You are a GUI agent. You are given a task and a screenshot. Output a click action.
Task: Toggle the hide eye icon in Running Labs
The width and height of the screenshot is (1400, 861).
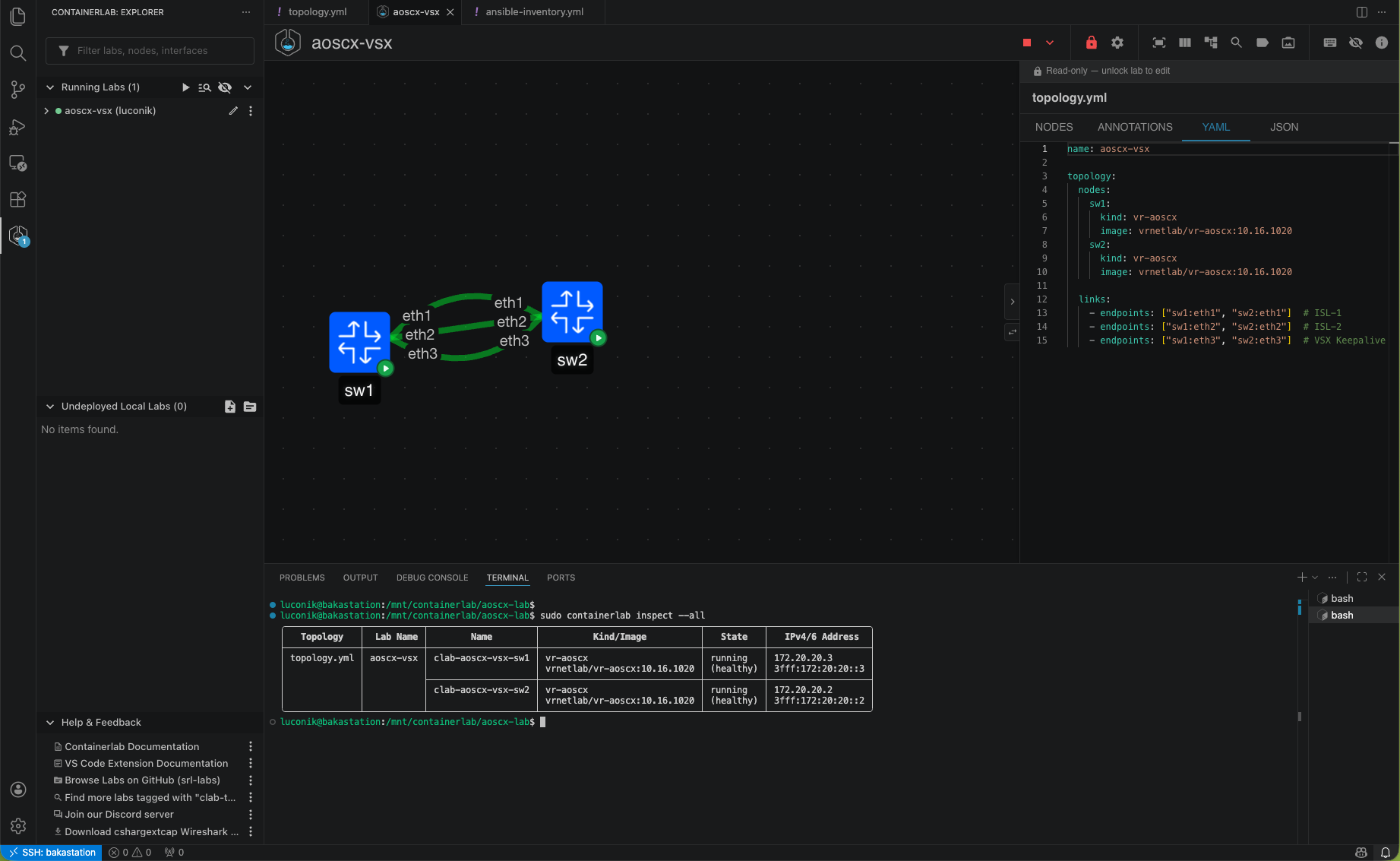[225, 87]
